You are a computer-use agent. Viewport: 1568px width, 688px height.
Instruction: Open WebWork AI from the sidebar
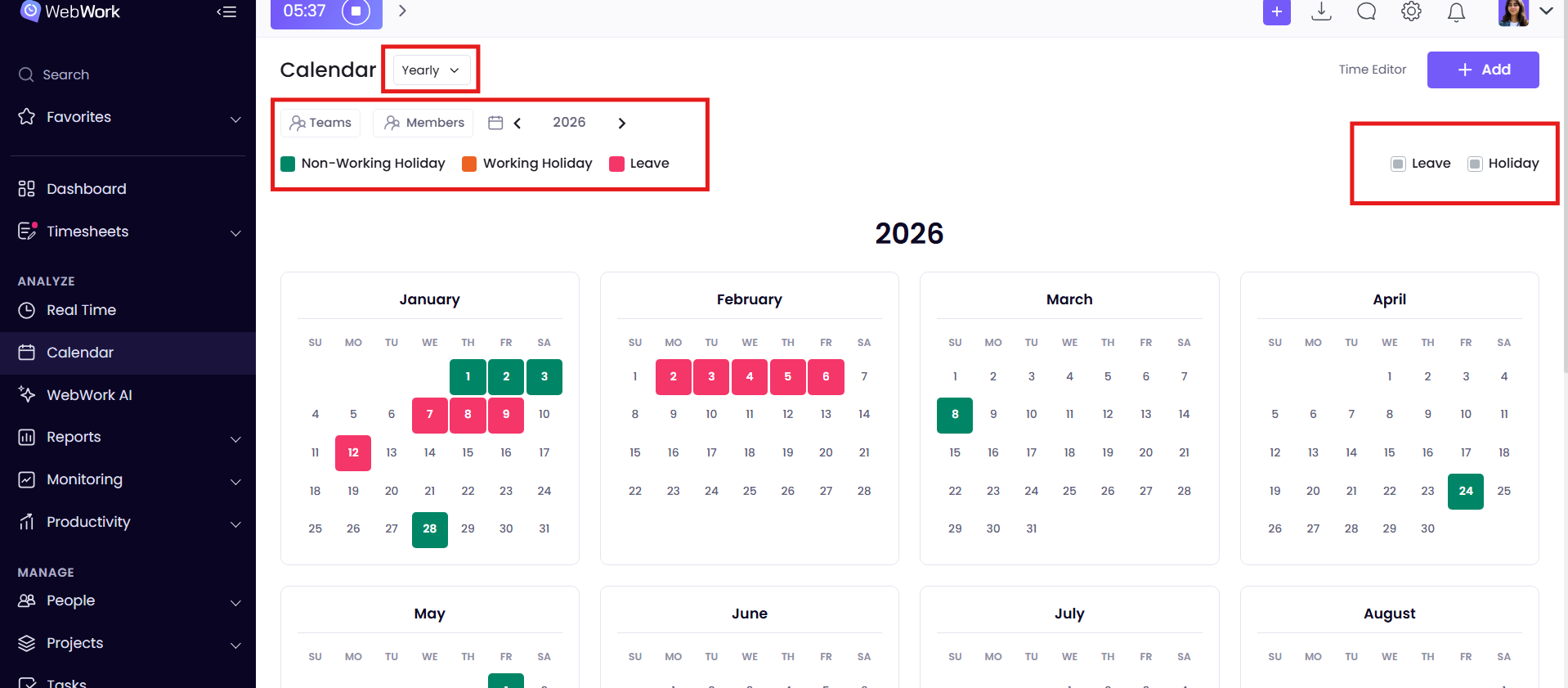(89, 395)
